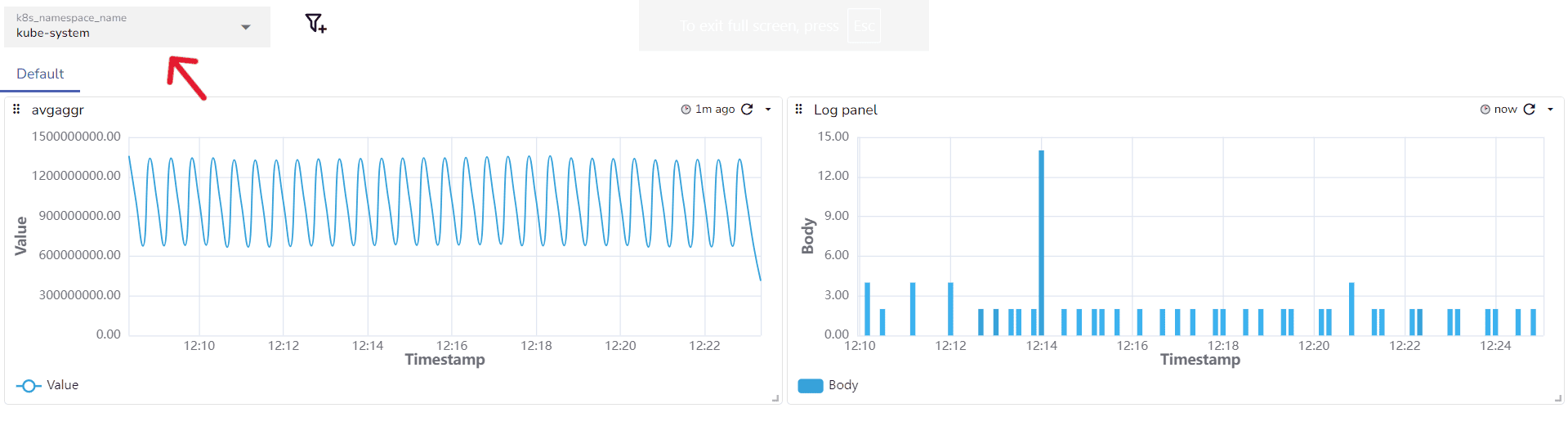Expand the avgaggr panel options caret
This screenshot has height=444, width=1568.
768,109
